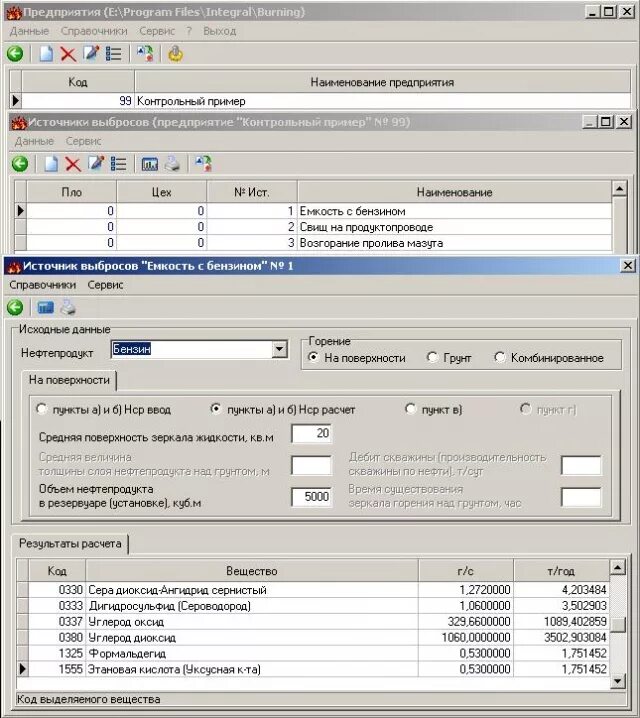The height and width of the screenshot is (718, 640).
Task: Open Сервис menu in source window
Action: coord(105,285)
